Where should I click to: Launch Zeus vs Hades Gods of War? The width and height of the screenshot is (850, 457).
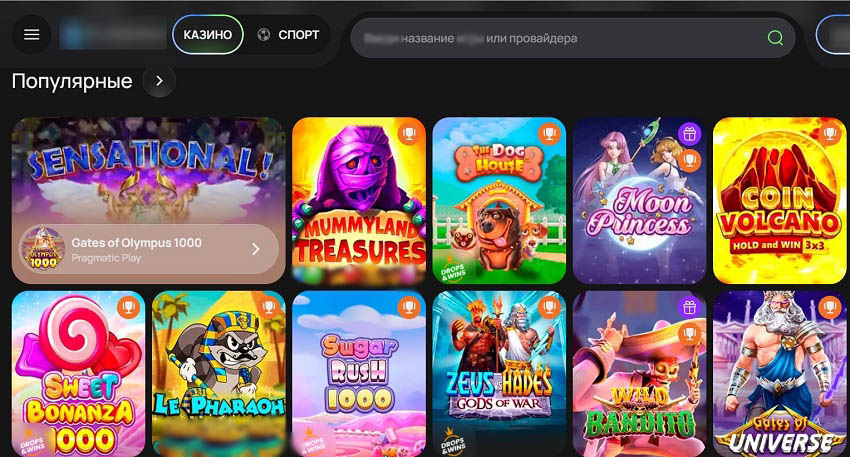499,374
